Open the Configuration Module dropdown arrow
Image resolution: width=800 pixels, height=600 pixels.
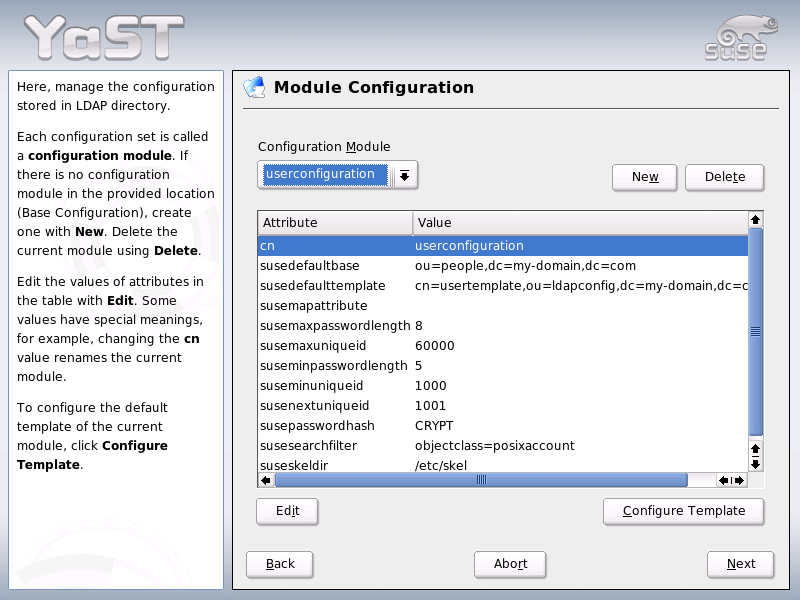tap(405, 176)
